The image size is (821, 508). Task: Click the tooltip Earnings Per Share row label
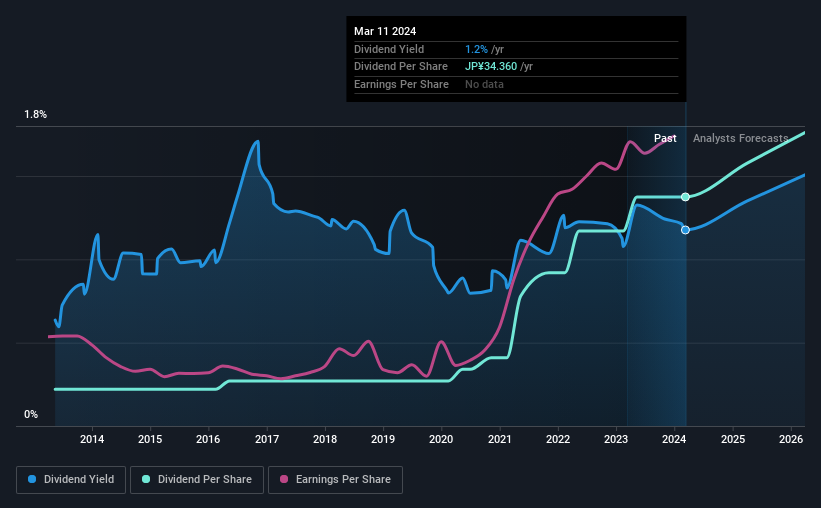click(x=401, y=84)
